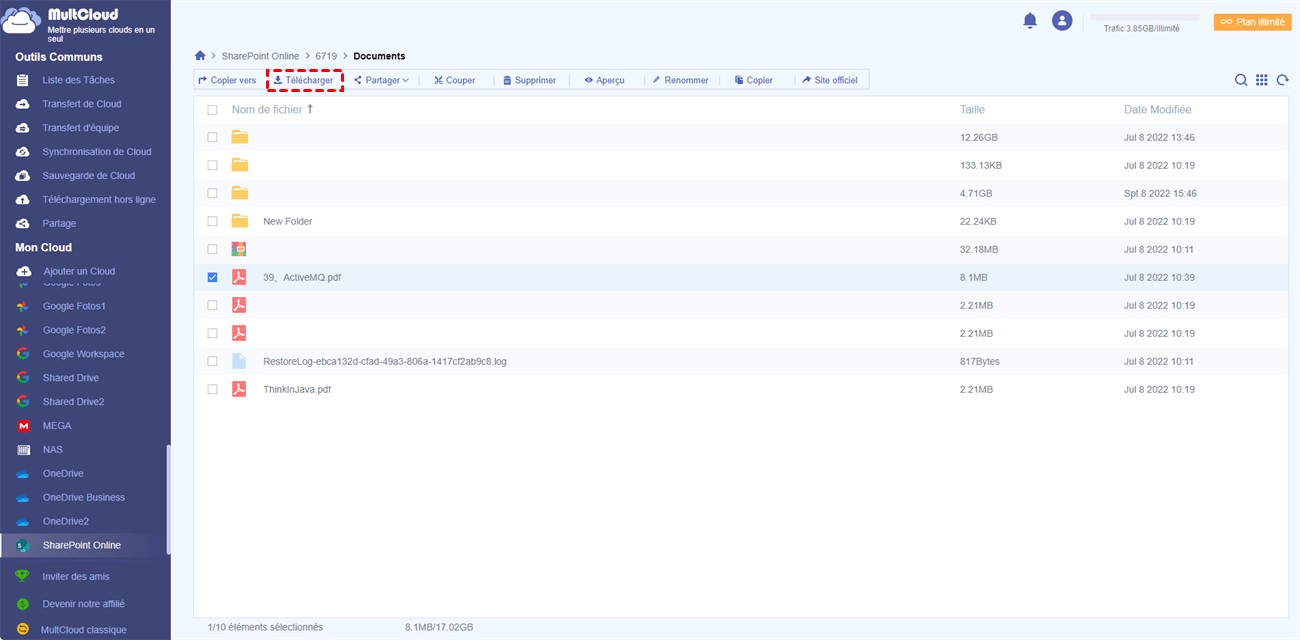Open MultCloud classique
The image size is (1300, 640).
83,630
